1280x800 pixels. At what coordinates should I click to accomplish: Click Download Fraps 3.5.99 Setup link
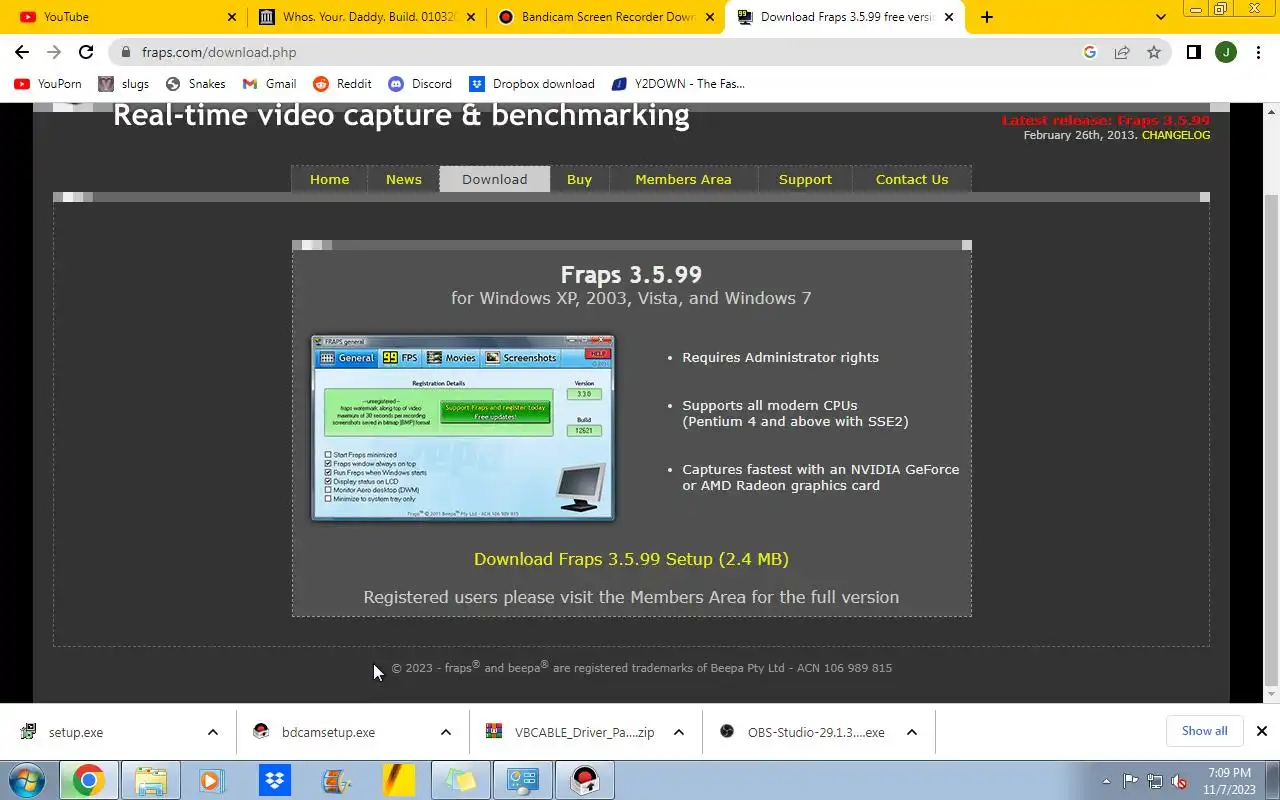(631, 559)
